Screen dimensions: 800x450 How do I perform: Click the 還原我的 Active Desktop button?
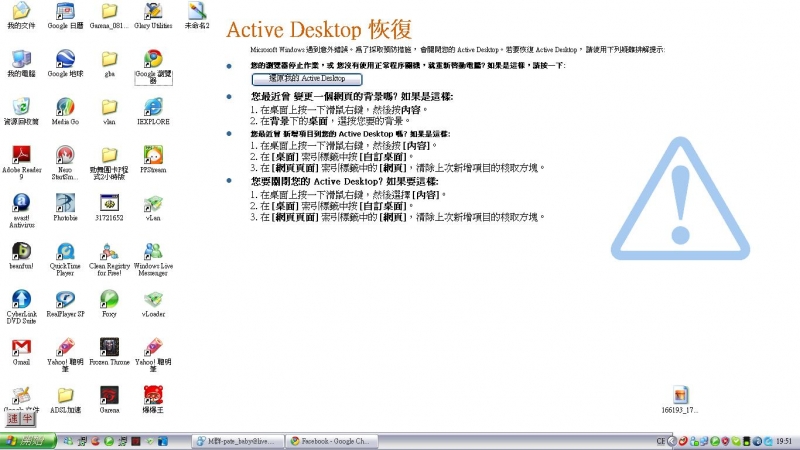[307, 79]
